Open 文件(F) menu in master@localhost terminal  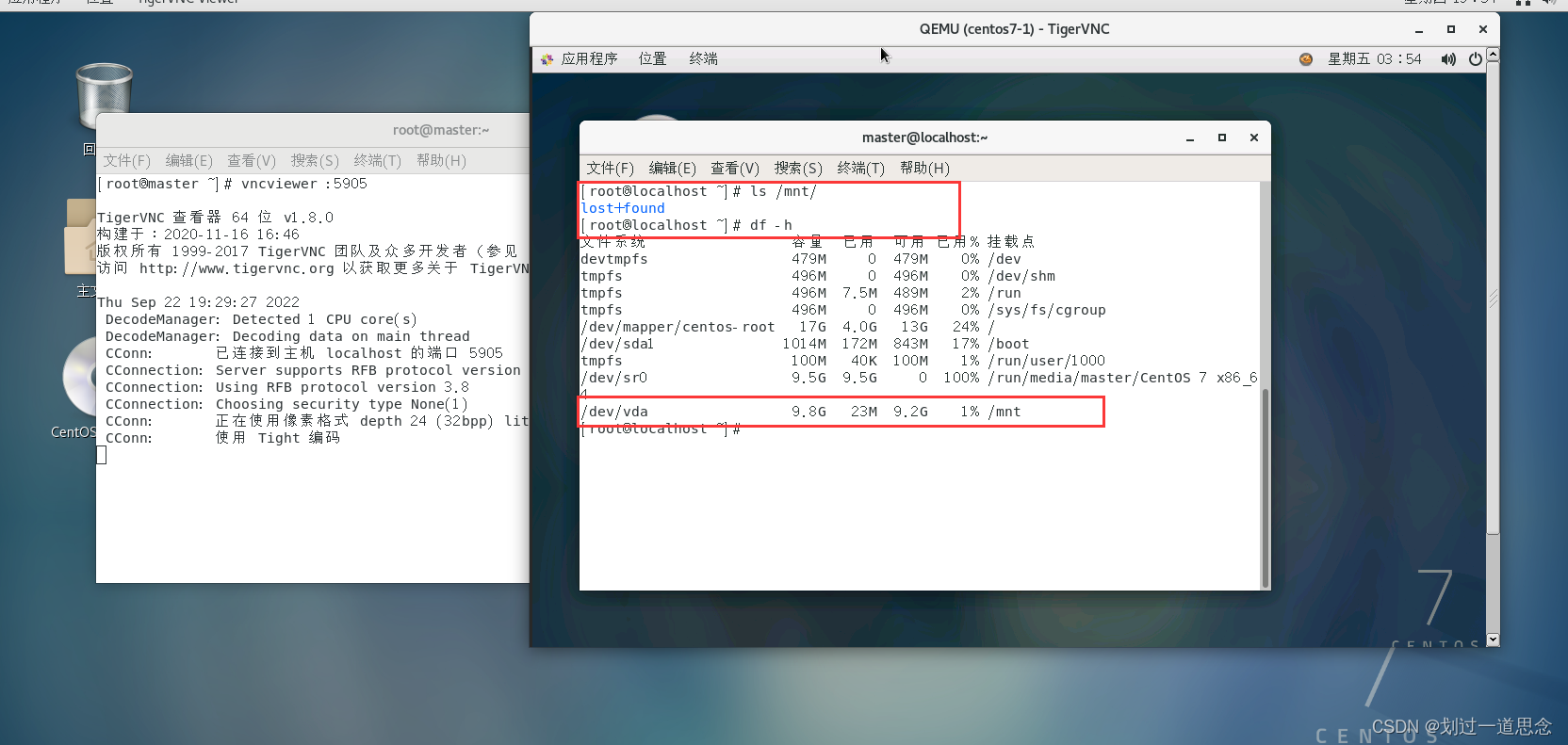click(x=611, y=169)
